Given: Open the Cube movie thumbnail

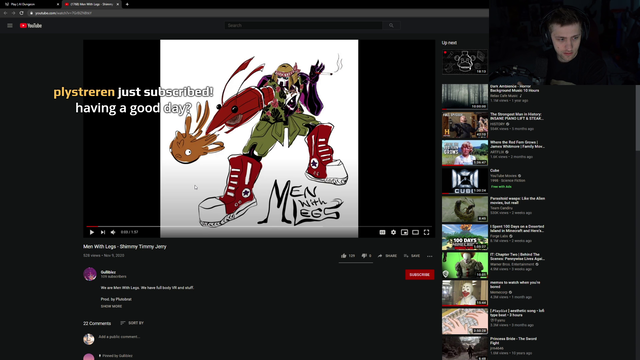Looking at the screenshot, I should click(464, 181).
